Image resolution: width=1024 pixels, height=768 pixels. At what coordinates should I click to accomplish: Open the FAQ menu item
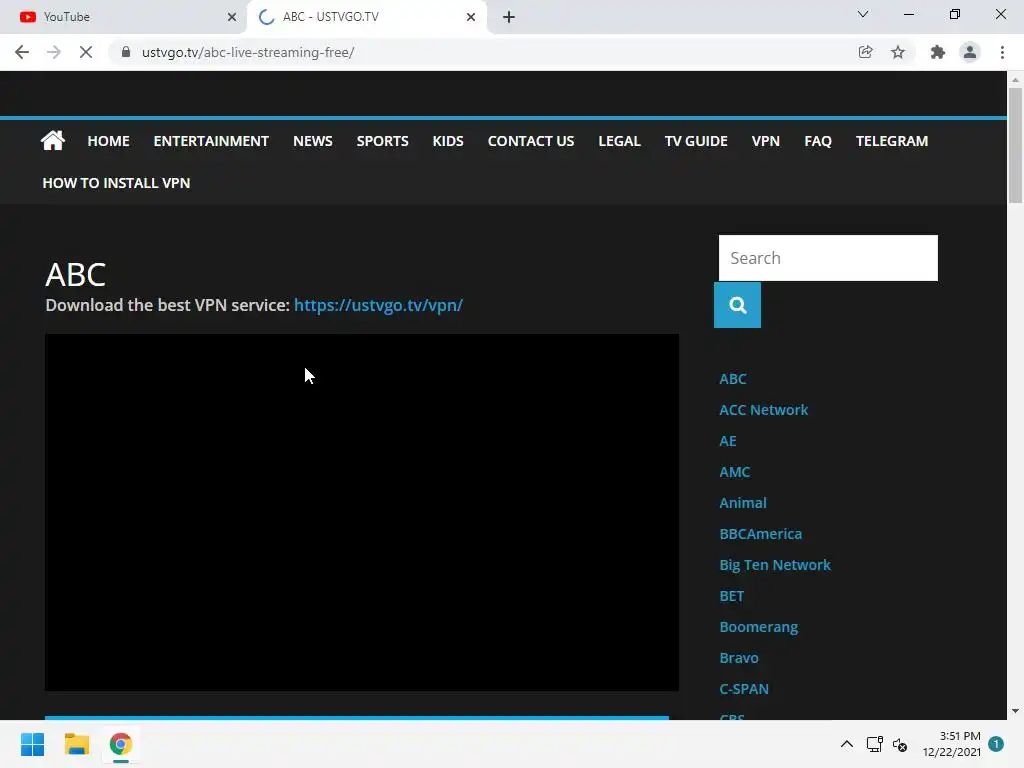pos(818,141)
